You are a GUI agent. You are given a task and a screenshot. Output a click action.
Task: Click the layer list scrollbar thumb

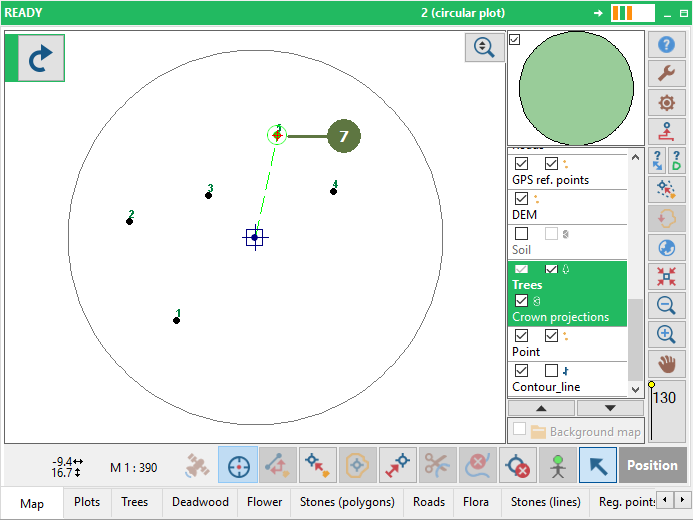click(635, 339)
